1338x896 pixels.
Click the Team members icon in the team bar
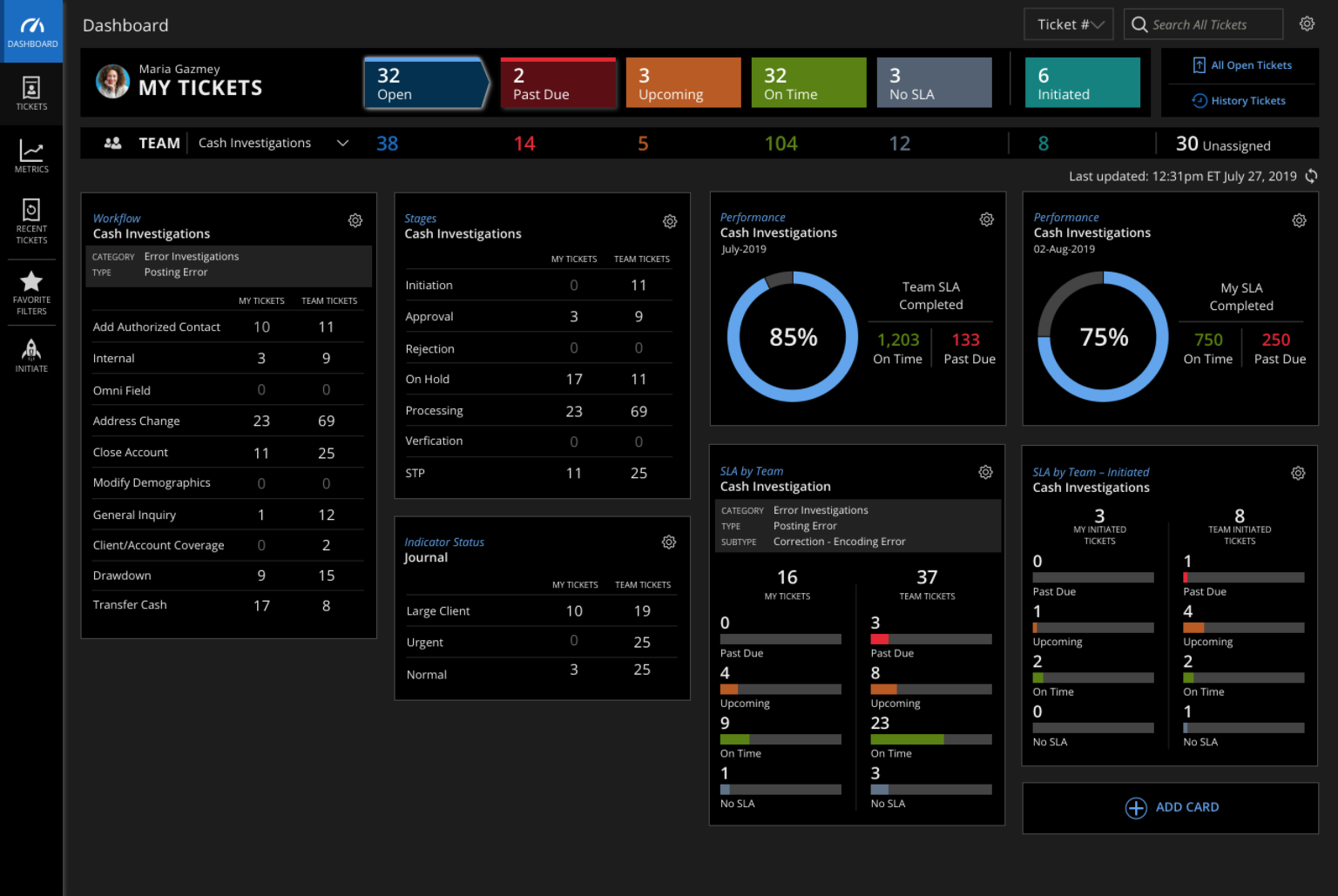point(112,143)
